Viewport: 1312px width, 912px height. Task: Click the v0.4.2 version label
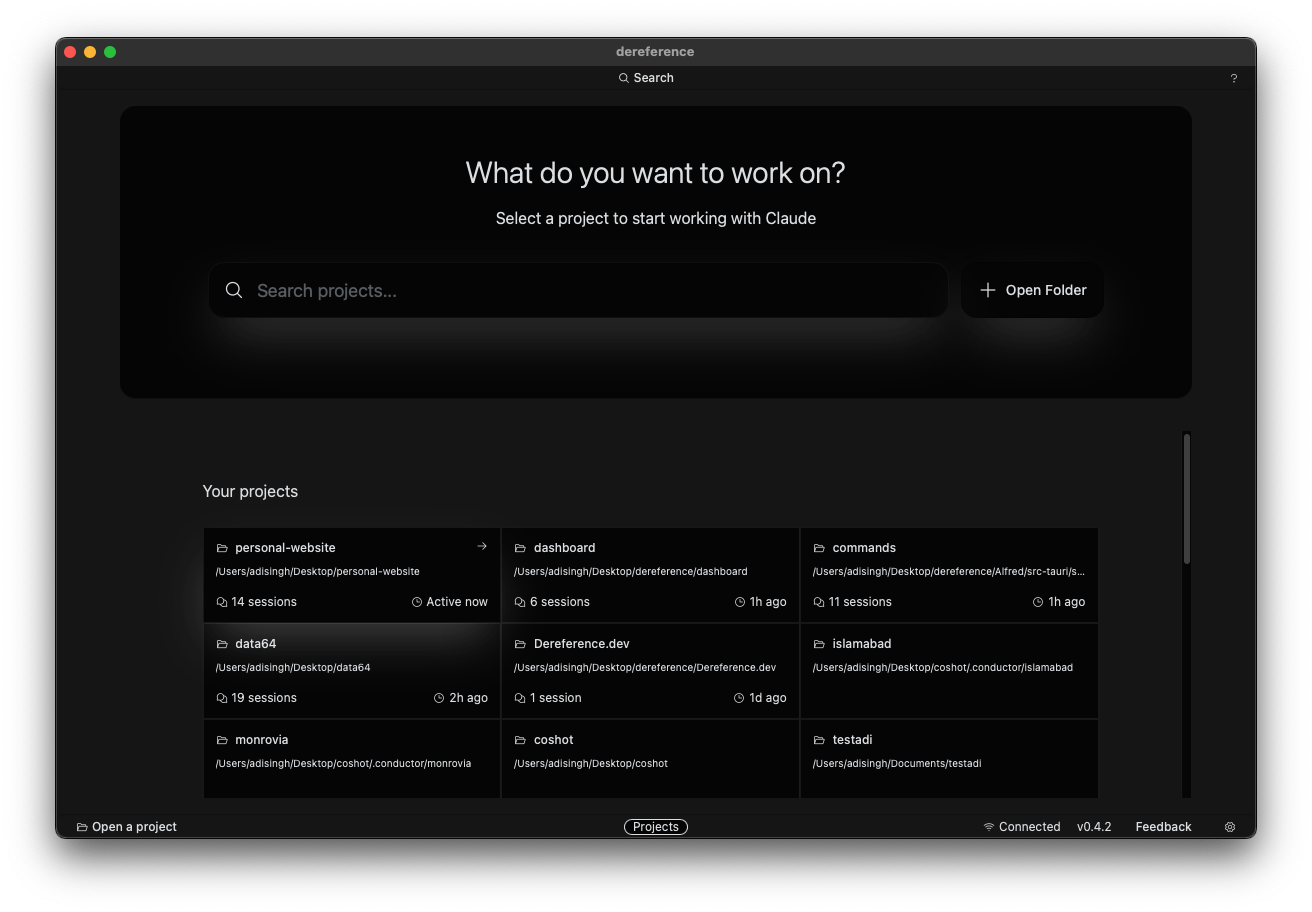[x=1094, y=827]
